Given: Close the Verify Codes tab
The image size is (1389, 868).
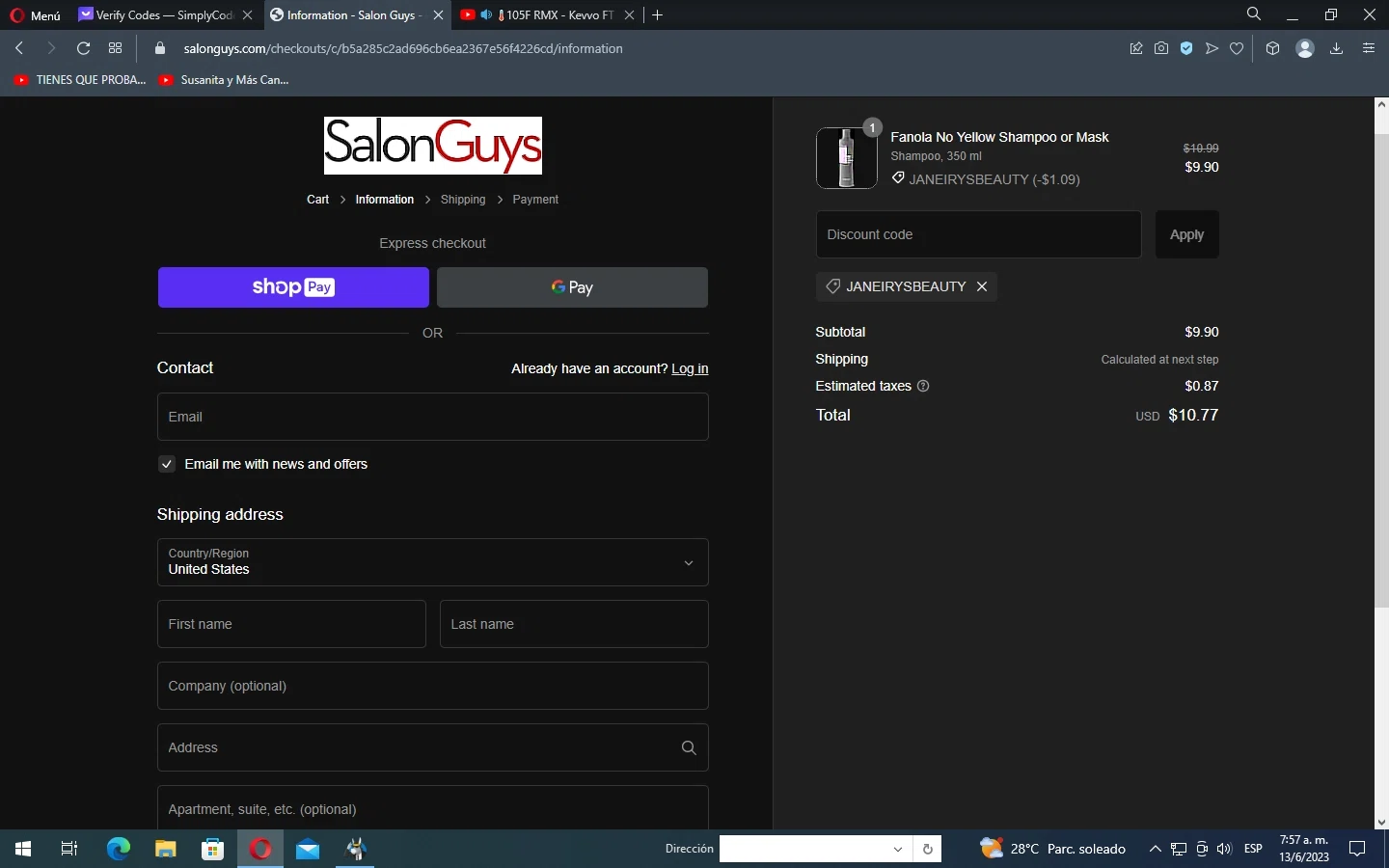Looking at the screenshot, I should tap(248, 15).
